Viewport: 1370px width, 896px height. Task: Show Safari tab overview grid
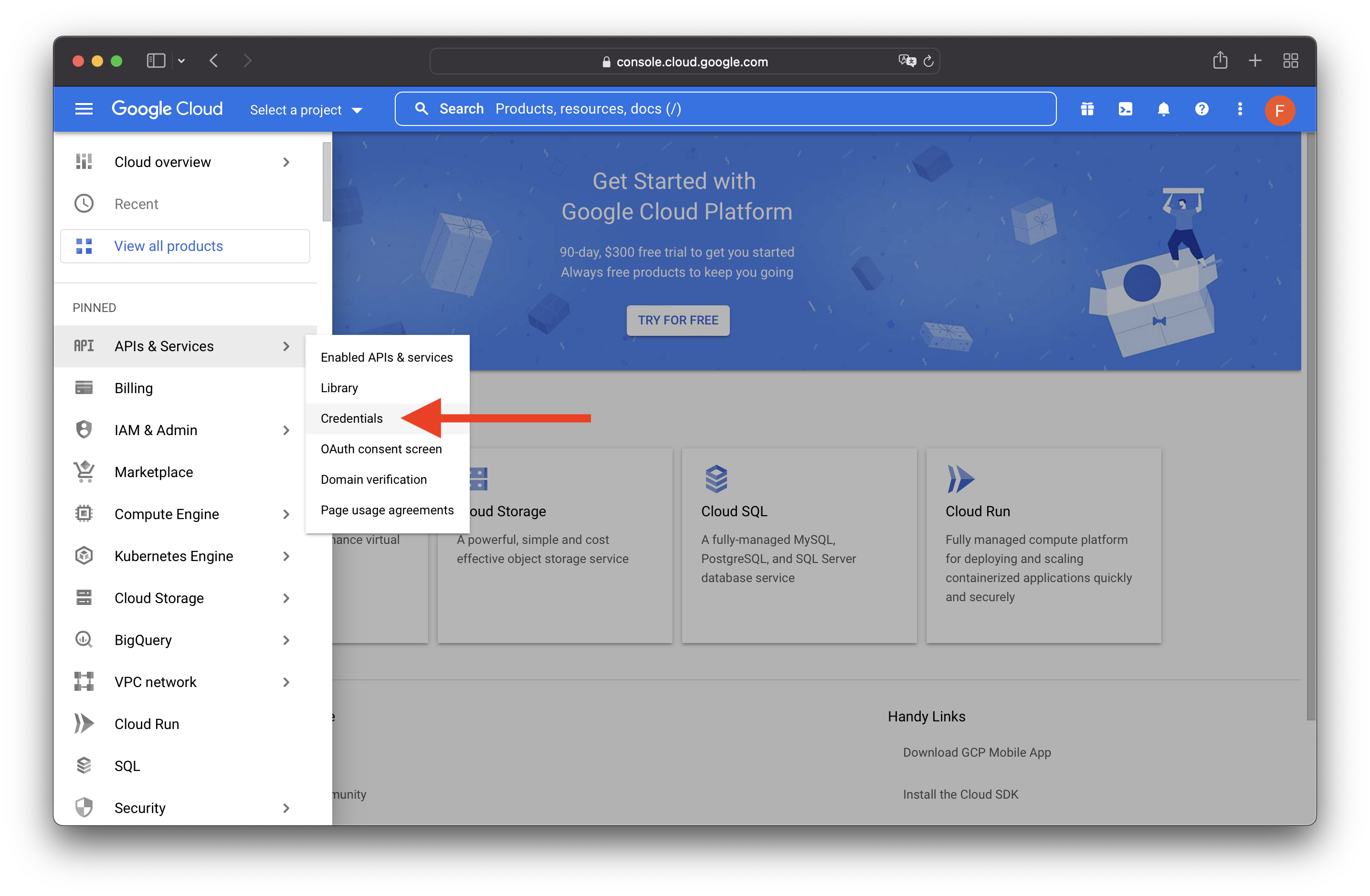pyautogui.click(x=1291, y=61)
